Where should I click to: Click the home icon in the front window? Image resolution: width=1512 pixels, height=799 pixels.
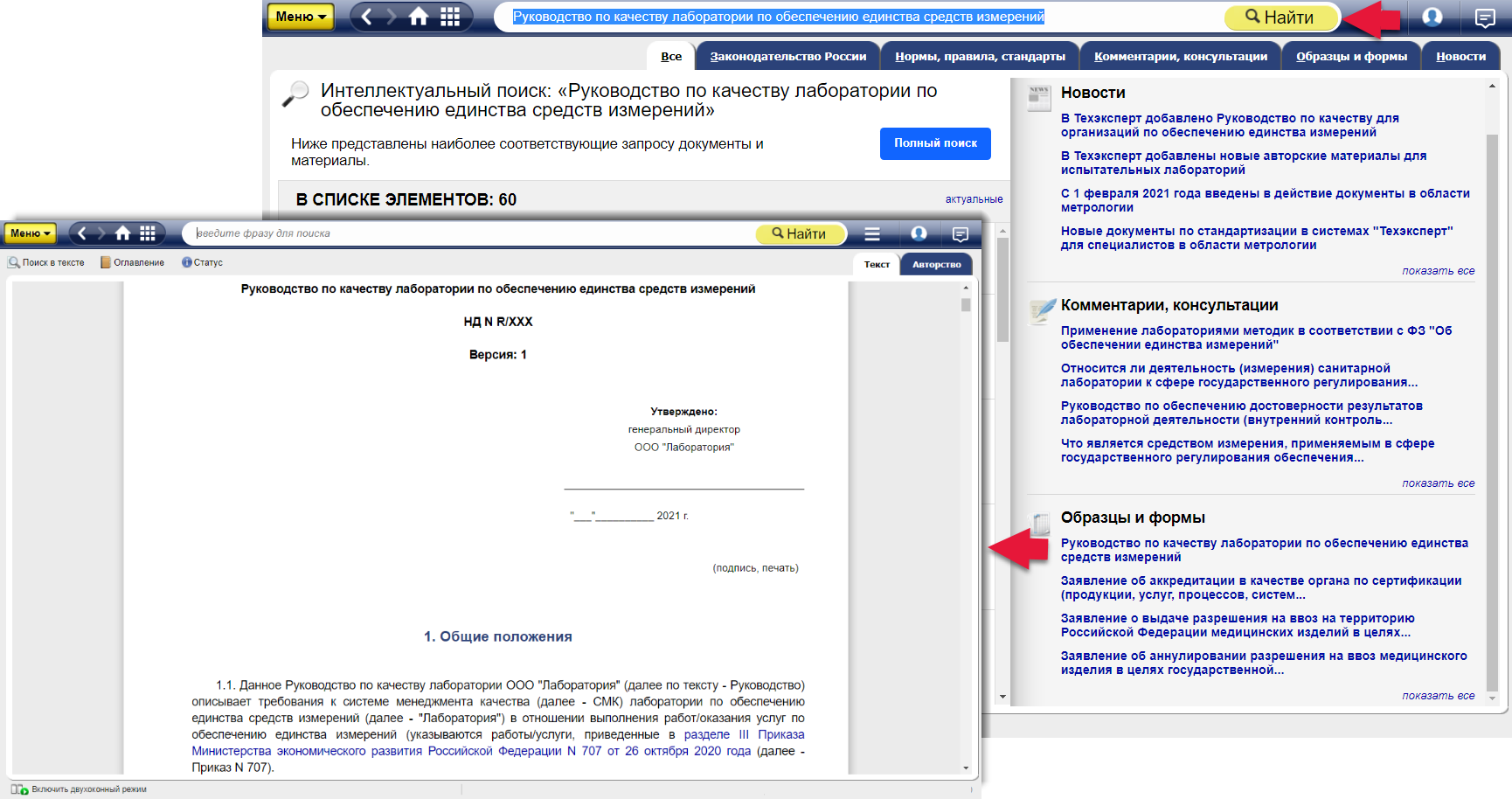point(123,233)
